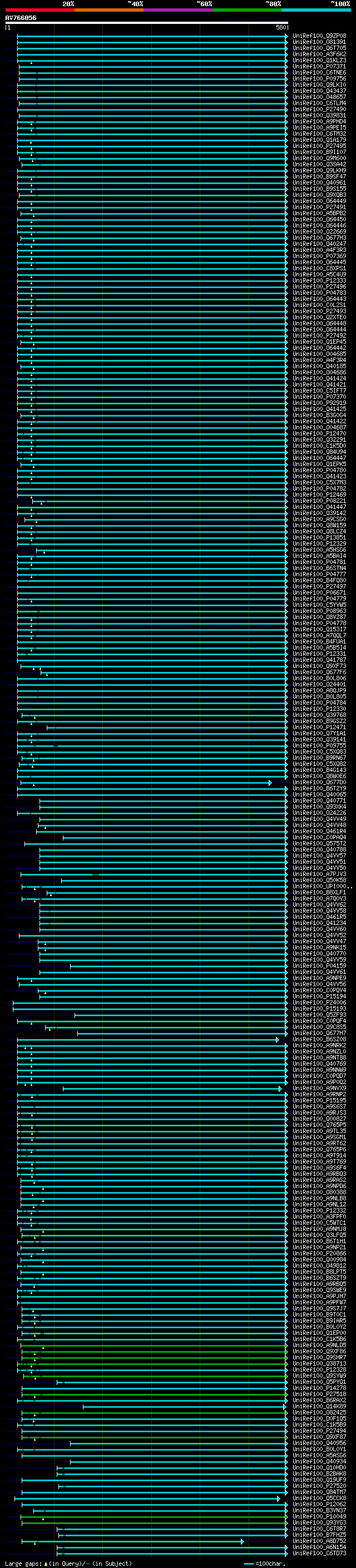
Task: Open hit UniRef100_A7PJV3
Action: click(x=319, y=874)
